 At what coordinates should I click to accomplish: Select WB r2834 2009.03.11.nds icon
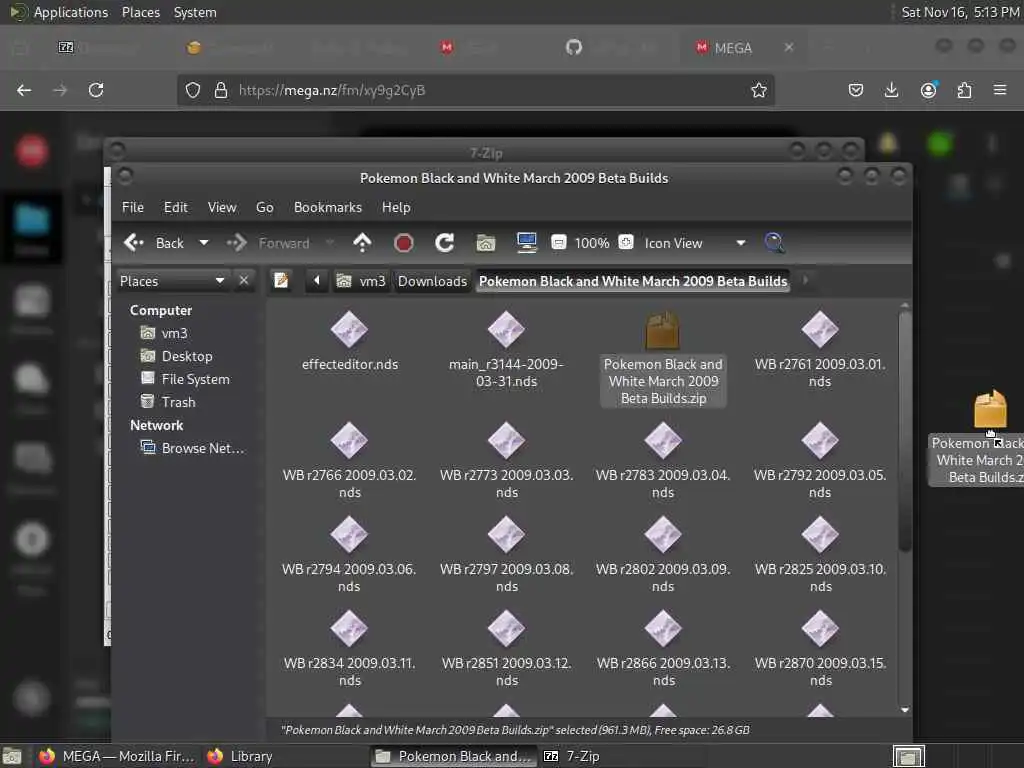click(349, 628)
